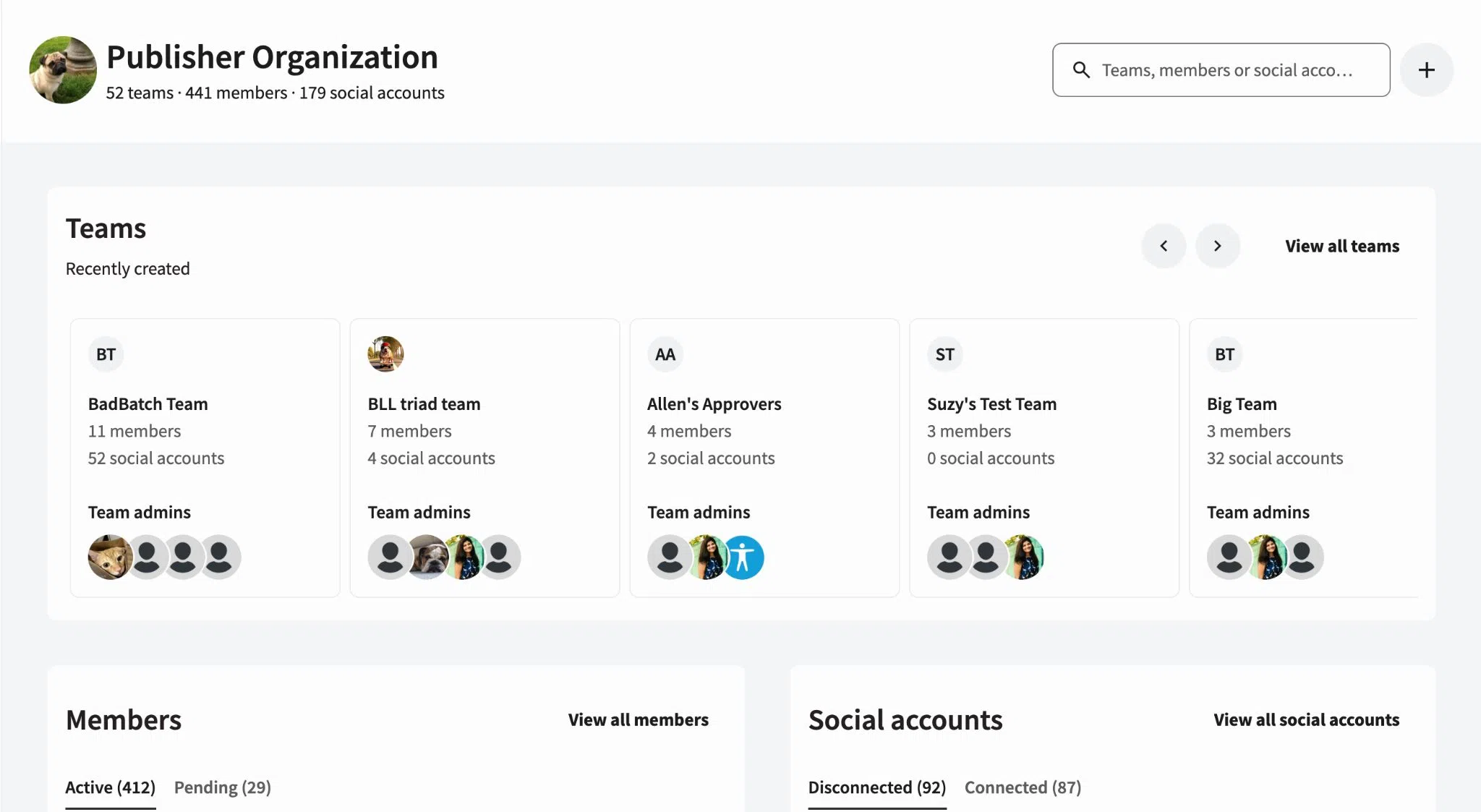Open the BadBatch Team card title
Image resolution: width=1481 pixels, height=812 pixels.
click(148, 404)
